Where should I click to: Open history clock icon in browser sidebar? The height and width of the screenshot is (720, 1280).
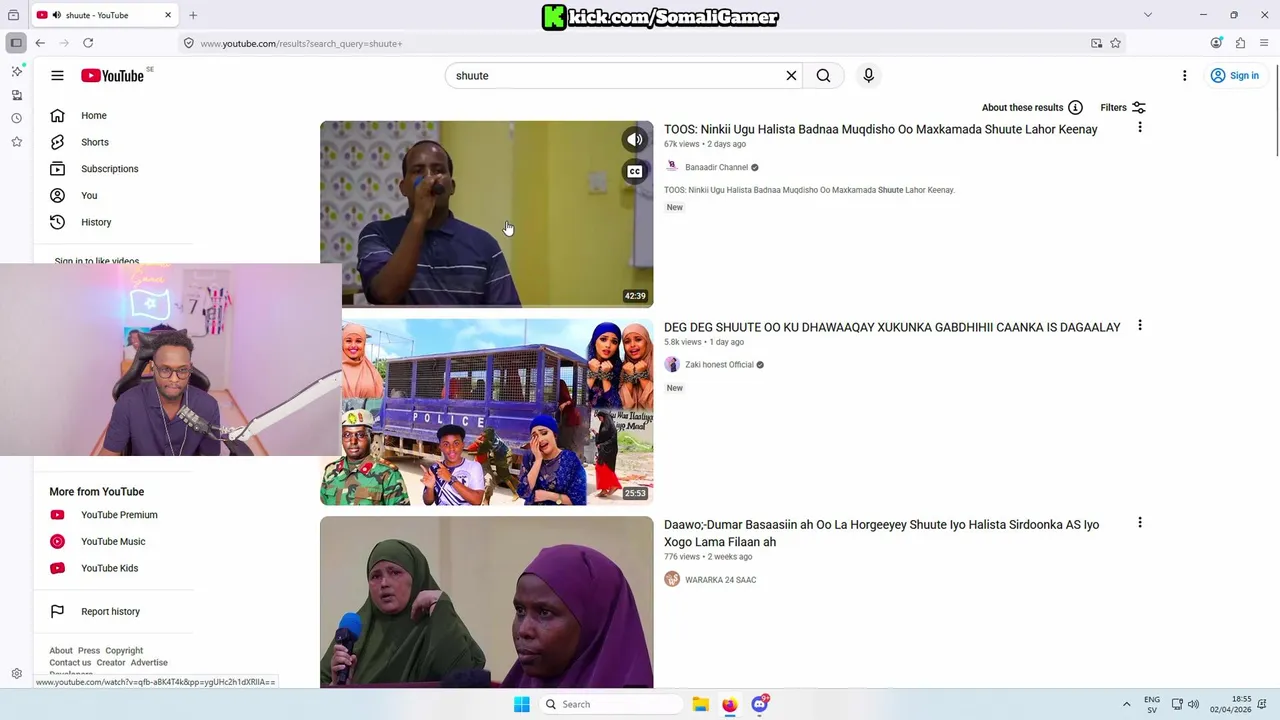tap(16, 118)
